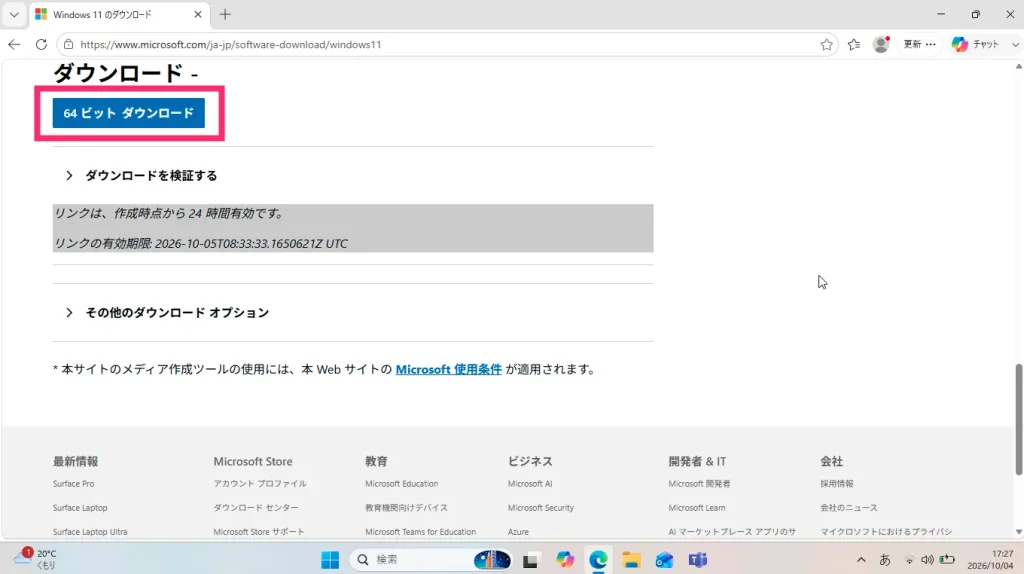Open Microsoft Learn footer link

(697, 508)
